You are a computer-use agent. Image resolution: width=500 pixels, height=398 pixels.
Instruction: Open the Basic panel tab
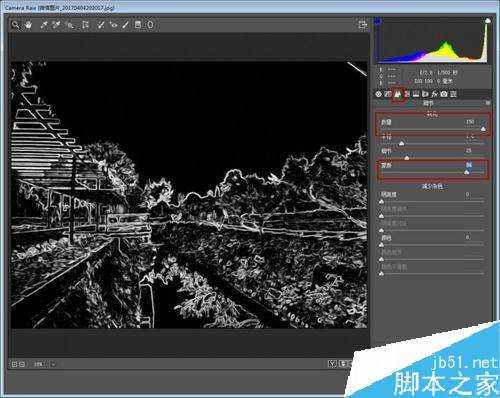click(x=379, y=94)
